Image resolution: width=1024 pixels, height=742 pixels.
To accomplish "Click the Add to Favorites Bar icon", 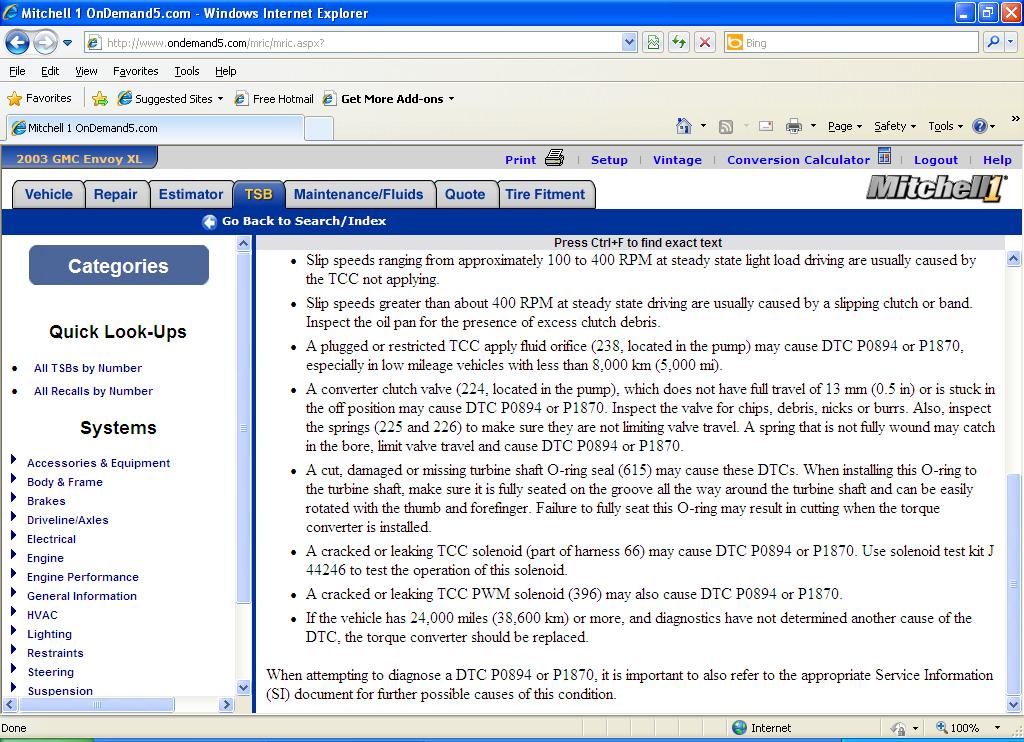I will point(100,99).
